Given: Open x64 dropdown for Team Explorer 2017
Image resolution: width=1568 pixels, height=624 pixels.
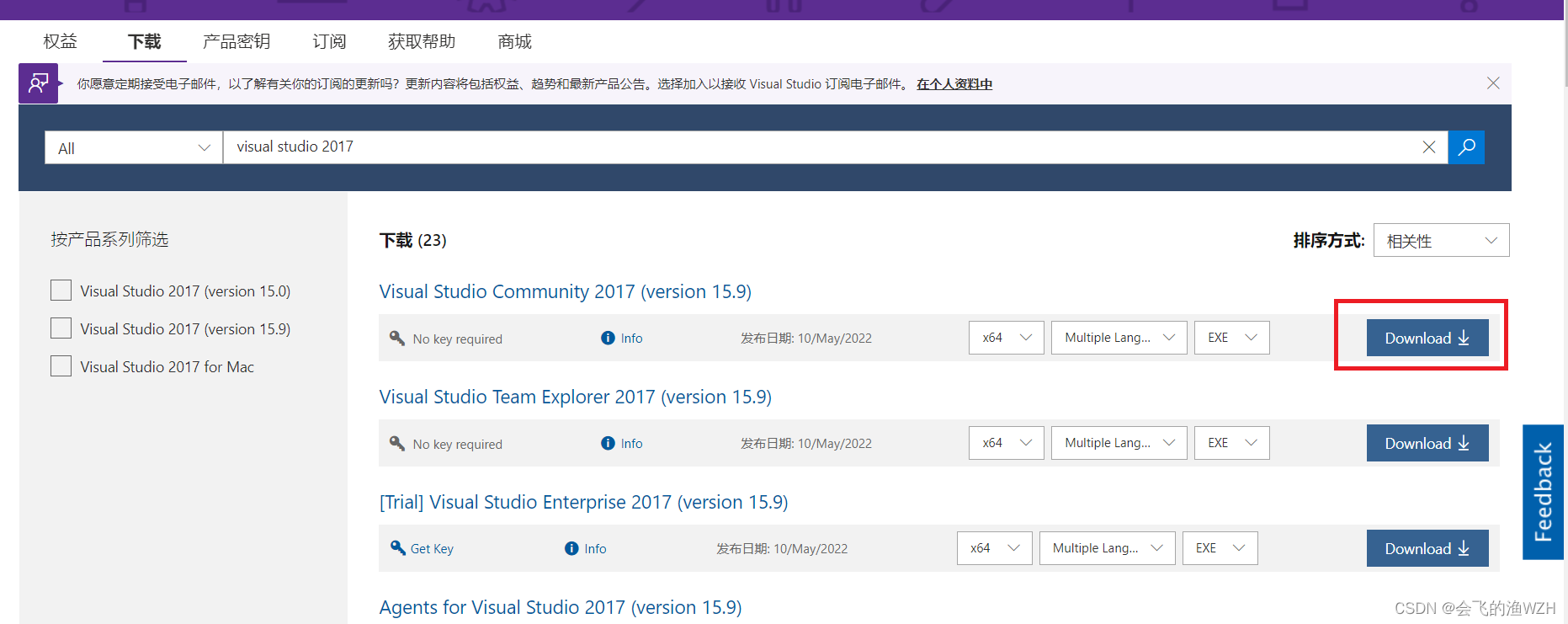Looking at the screenshot, I should tap(1006, 443).
